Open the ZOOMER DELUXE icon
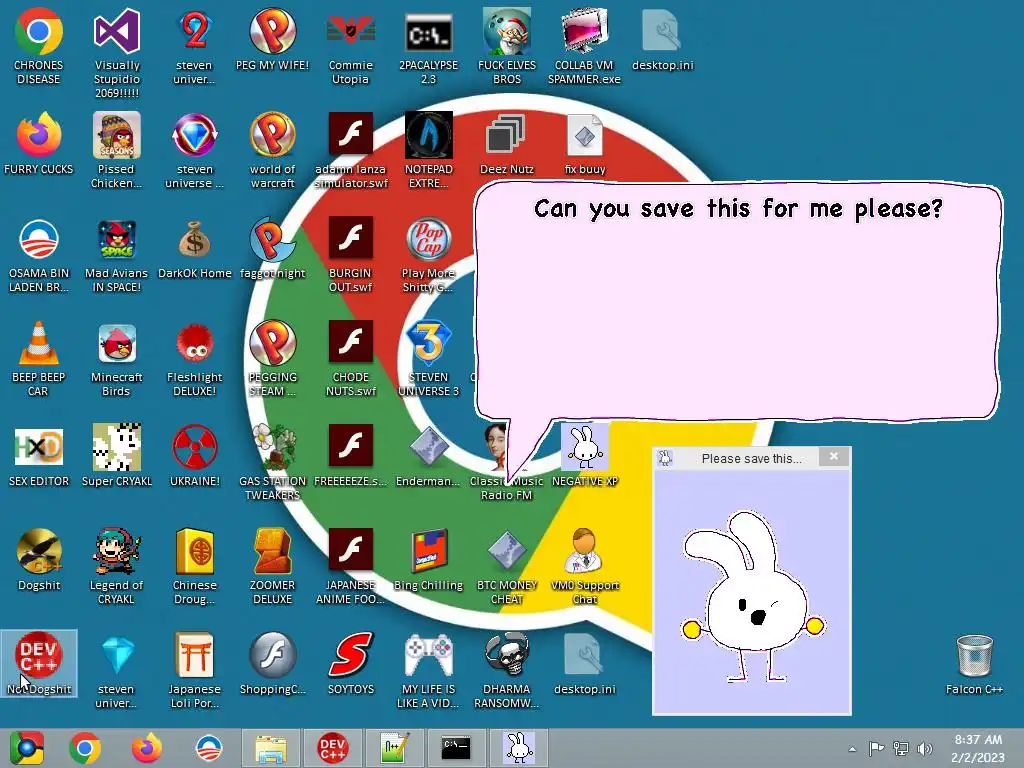 272,551
